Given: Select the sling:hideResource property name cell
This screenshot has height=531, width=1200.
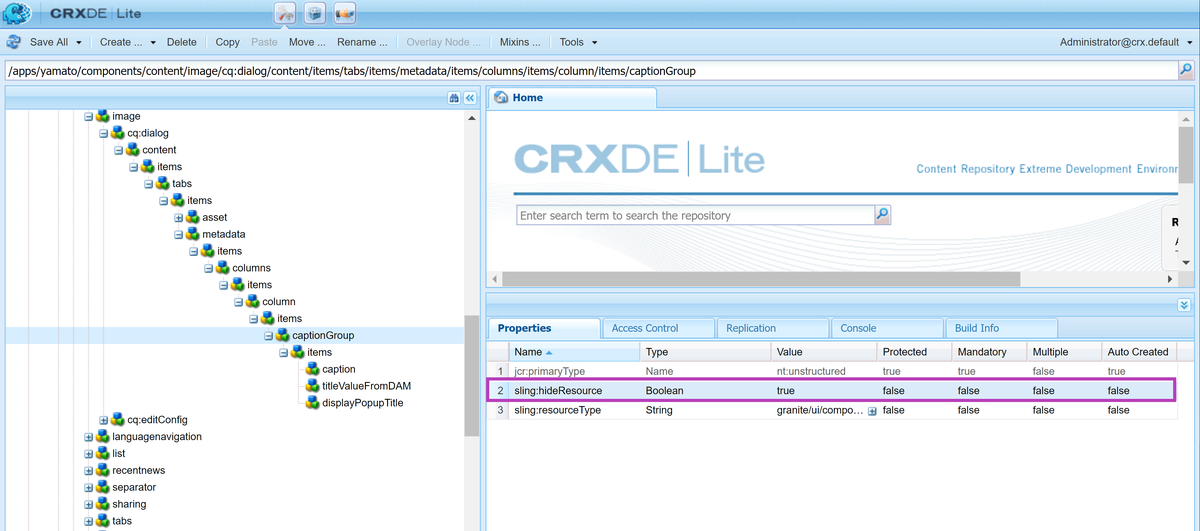Looking at the screenshot, I should click(x=573, y=391).
